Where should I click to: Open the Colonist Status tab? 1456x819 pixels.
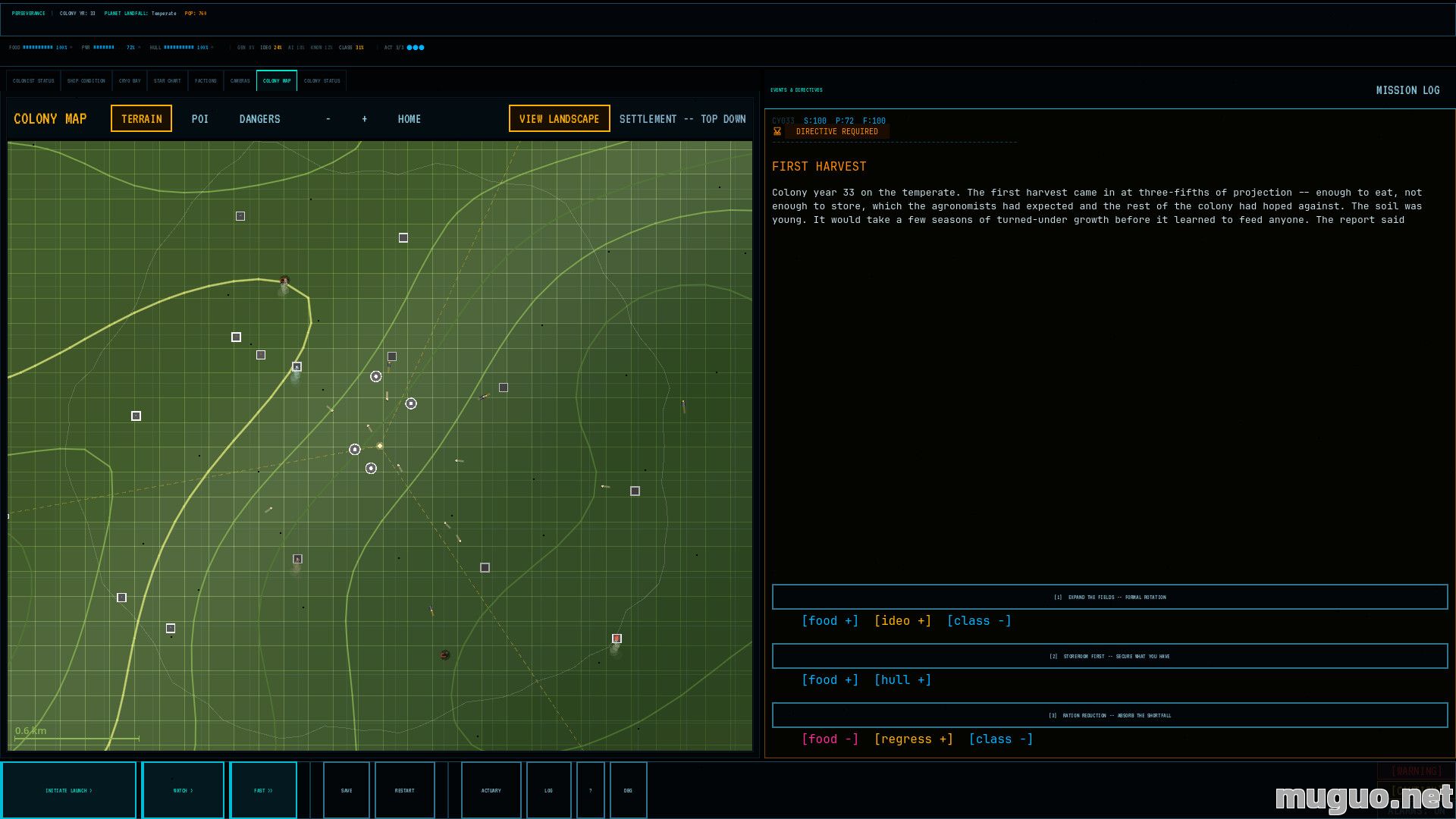33,80
